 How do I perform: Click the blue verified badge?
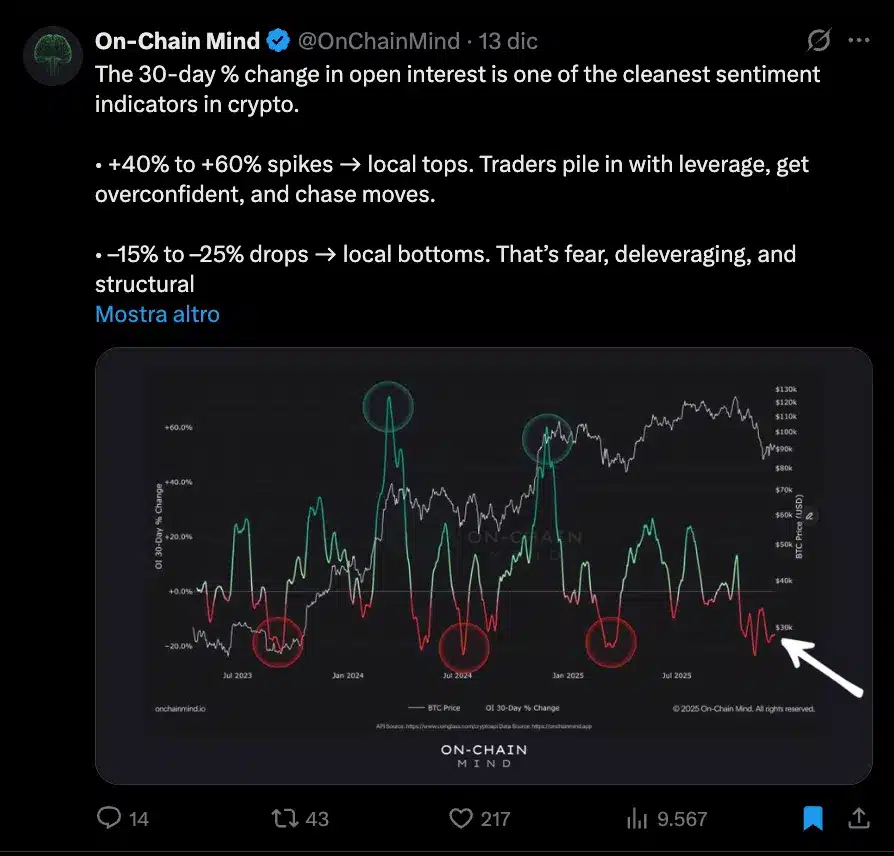[279, 41]
